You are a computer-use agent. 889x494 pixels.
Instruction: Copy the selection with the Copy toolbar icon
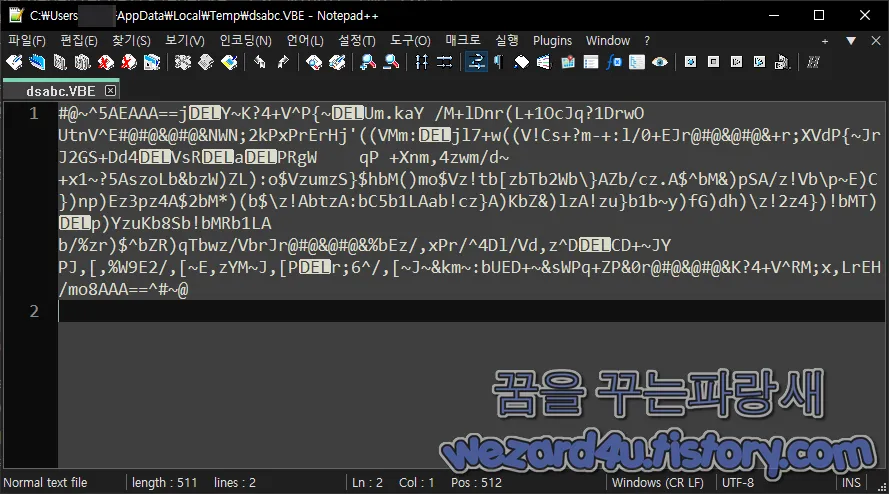(x=206, y=62)
